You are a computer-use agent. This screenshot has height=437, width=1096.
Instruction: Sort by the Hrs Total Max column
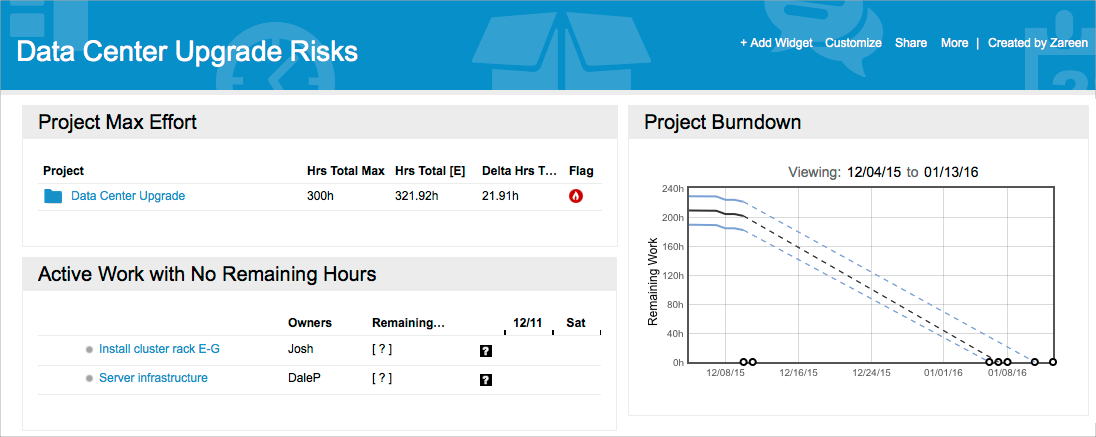345,171
